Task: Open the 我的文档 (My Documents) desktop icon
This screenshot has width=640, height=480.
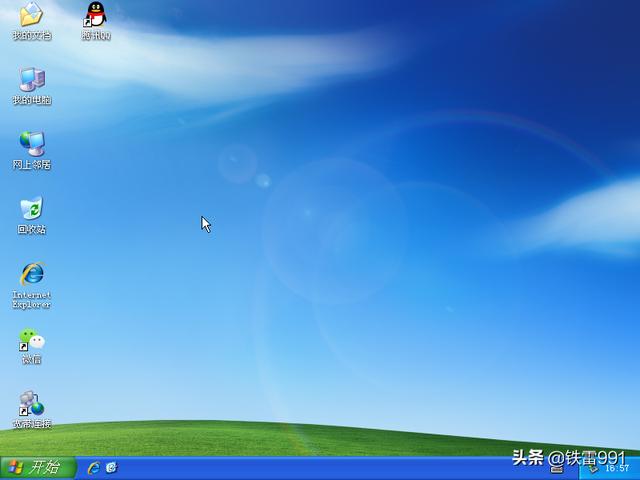Action: click(31, 20)
